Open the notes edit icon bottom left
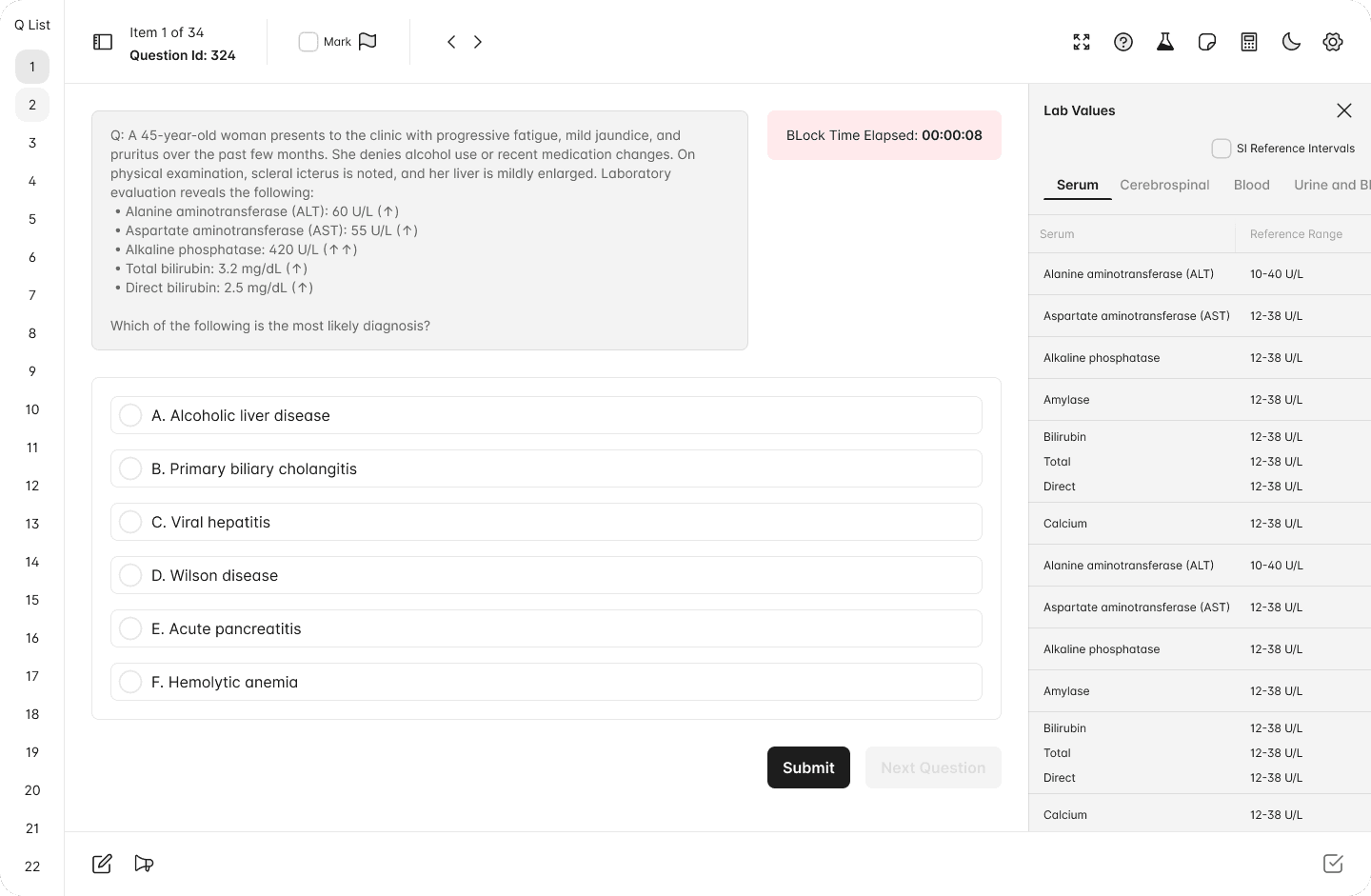This screenshot has width=1371, height=896. 102,864
